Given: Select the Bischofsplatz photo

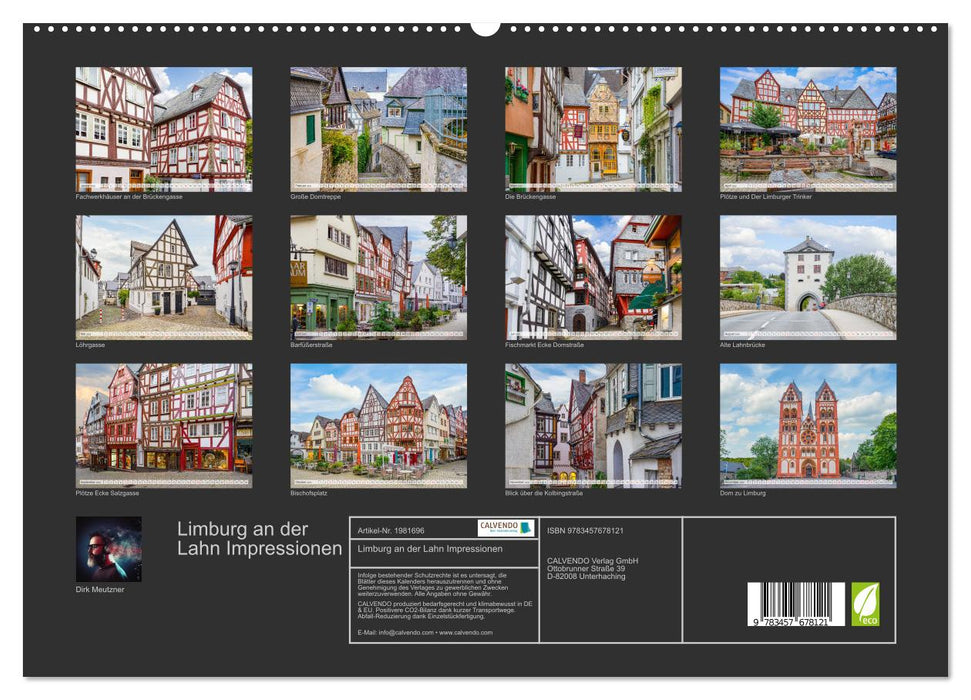Looking at the screenshot, I should tap(378, 426).
